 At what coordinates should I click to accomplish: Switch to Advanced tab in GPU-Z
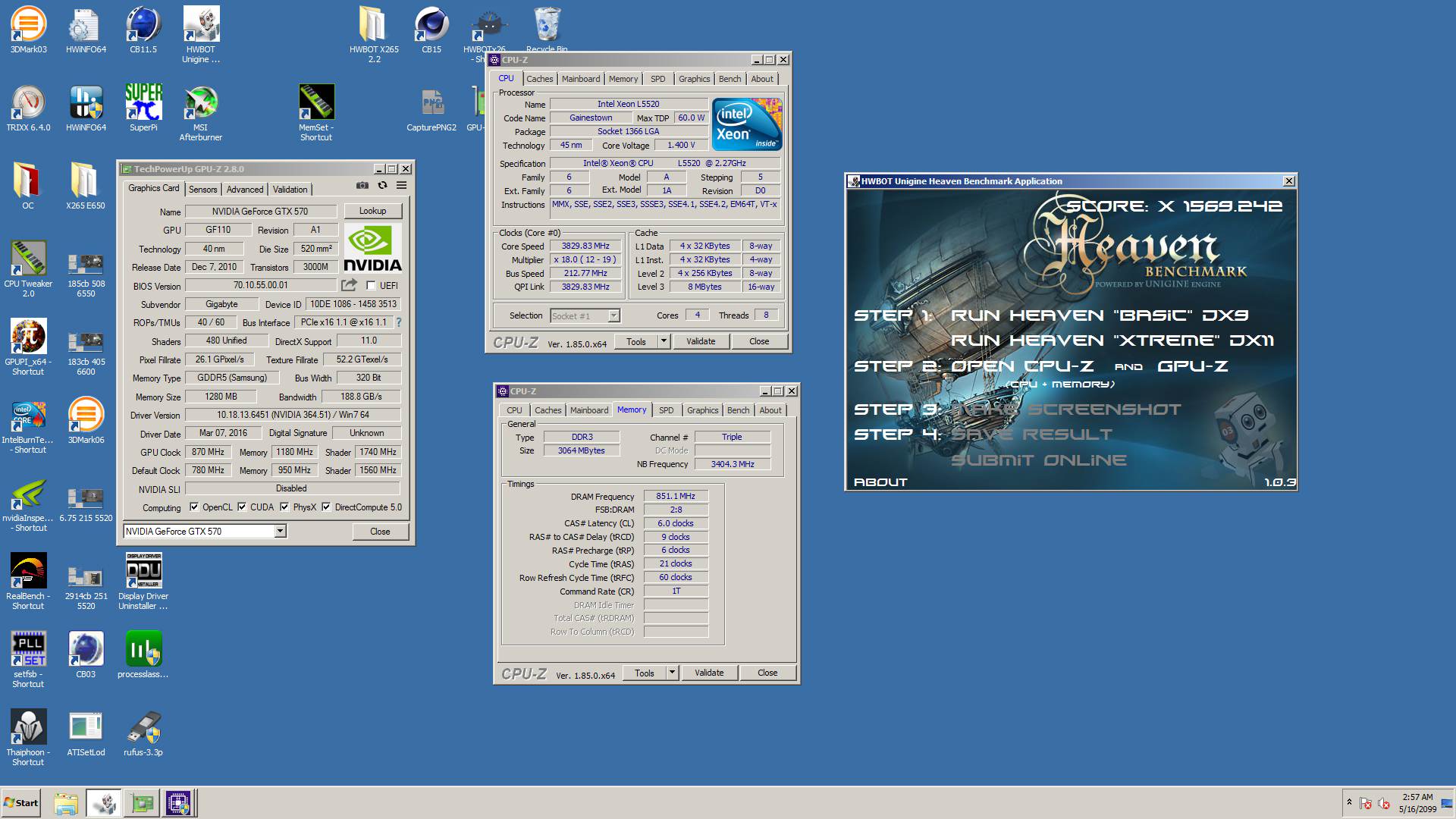pos(245,190)
